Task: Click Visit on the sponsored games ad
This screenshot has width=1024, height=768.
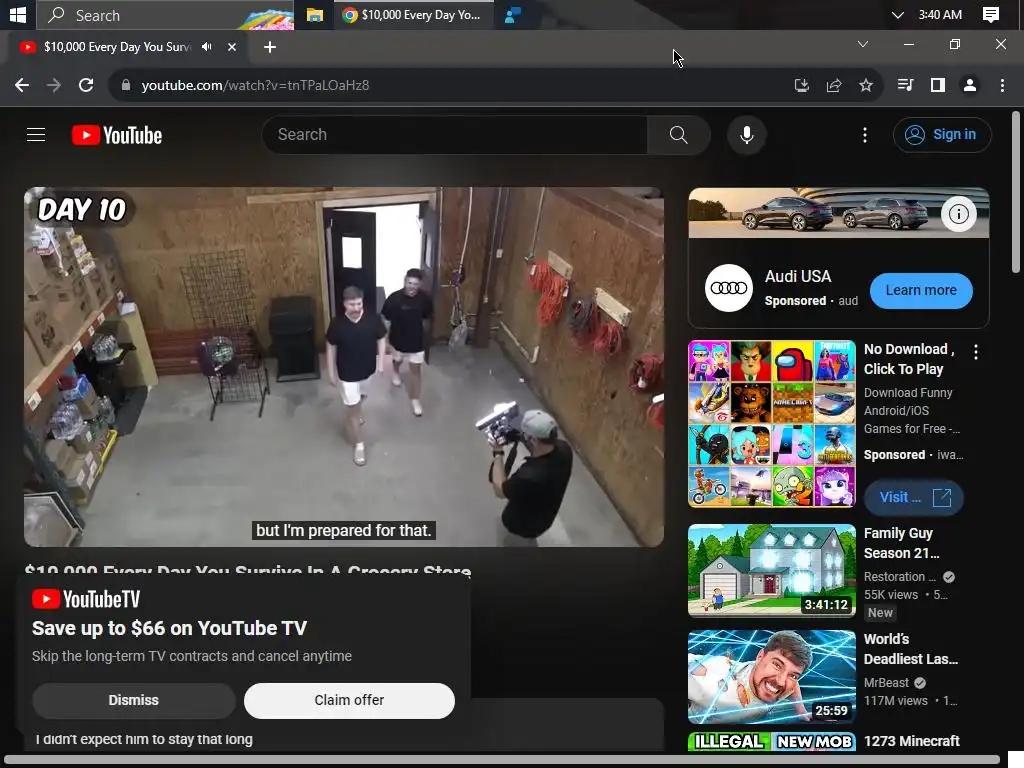Action: click(x=914, y=498)
